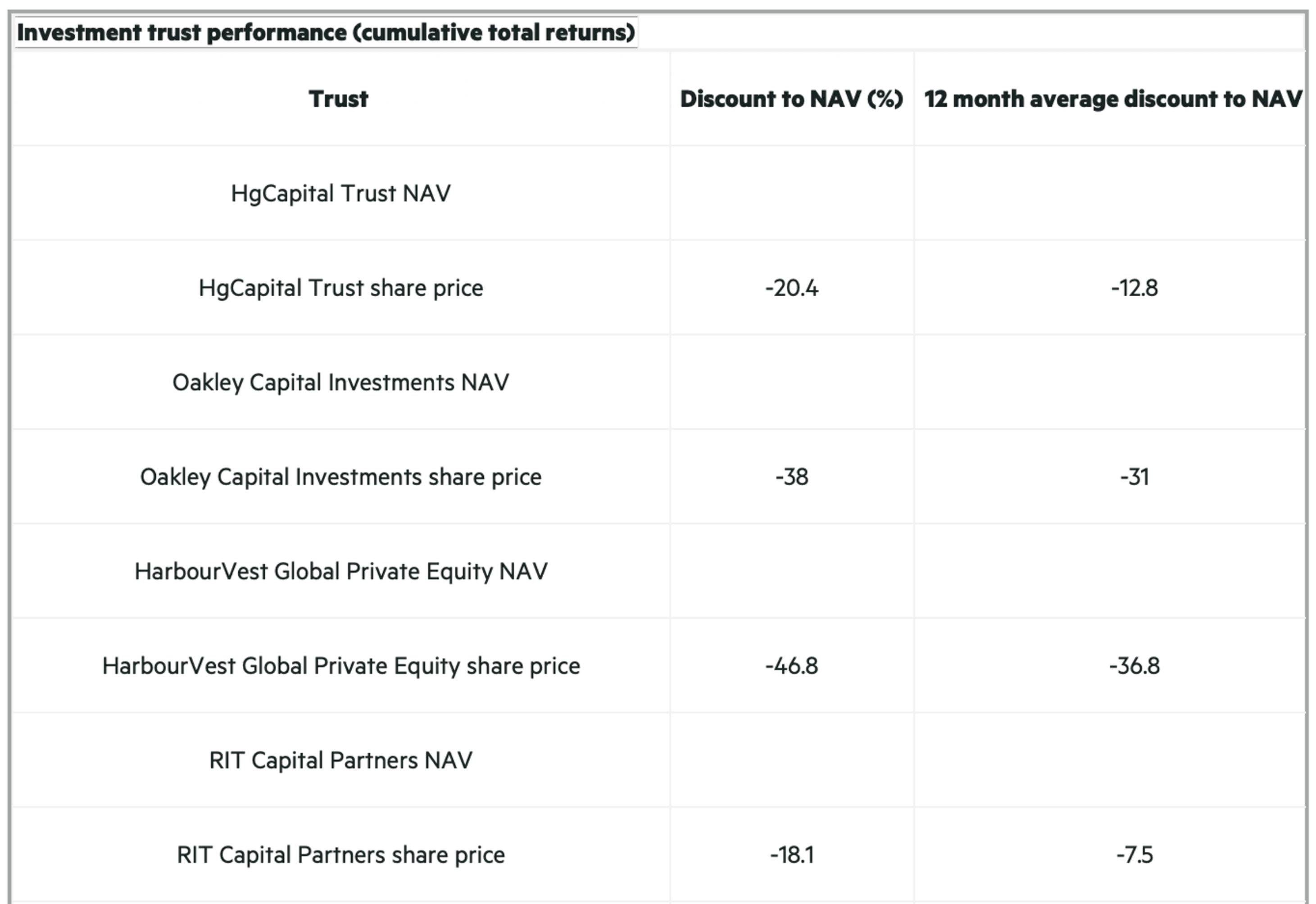1316x904 pixels.
Task: Select the -36.8 average discount value
Action: (1134, 666)
